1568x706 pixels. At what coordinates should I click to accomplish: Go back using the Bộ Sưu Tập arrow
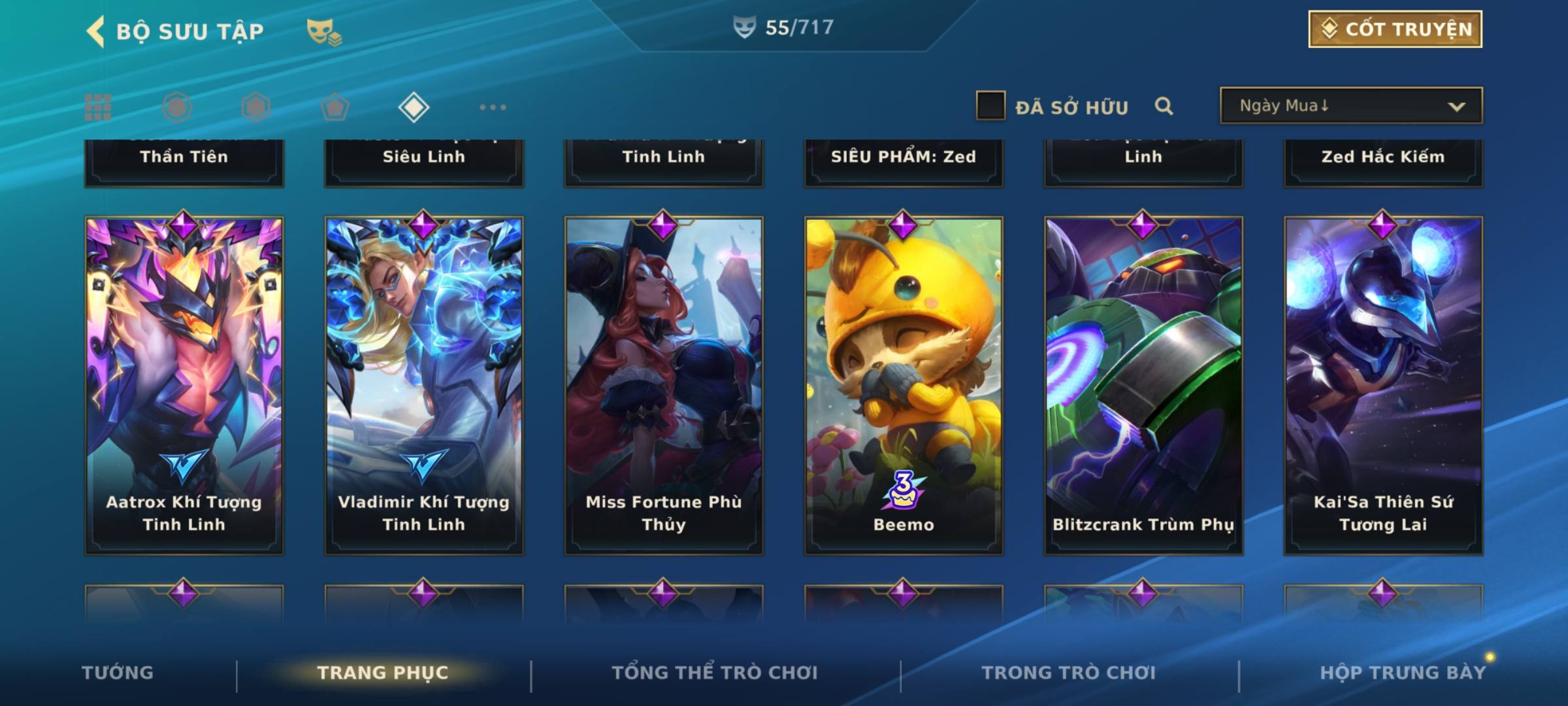pos(96,31)
